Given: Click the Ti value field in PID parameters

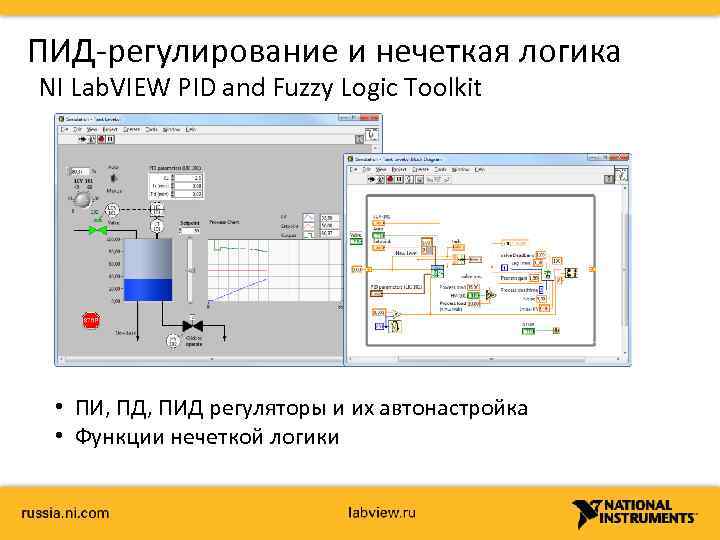Looking at the screenshot, I should click(x=189, y=186).
